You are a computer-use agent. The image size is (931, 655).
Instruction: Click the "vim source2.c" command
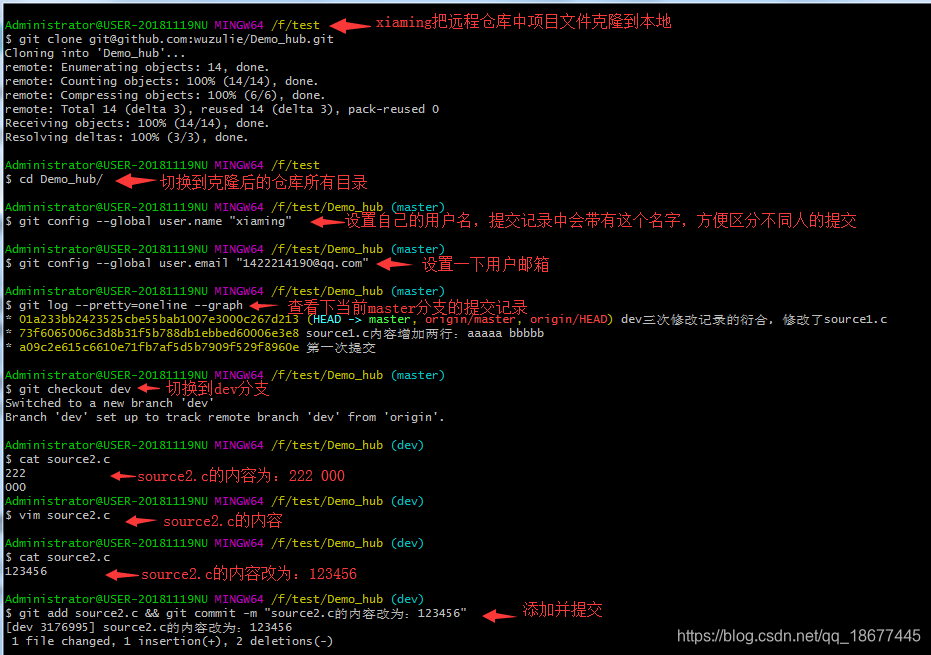click(x=58, y=515)
